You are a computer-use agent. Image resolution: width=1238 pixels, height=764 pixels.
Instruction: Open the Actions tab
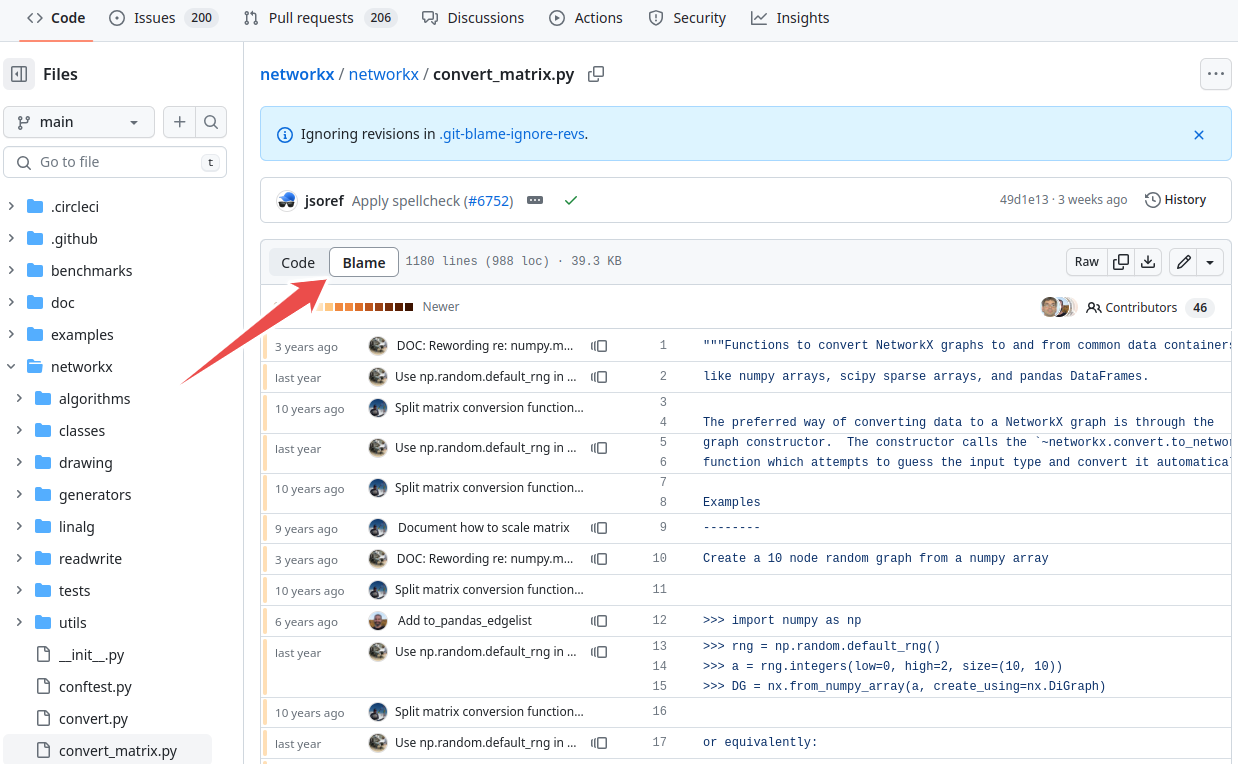click(586, 18)
